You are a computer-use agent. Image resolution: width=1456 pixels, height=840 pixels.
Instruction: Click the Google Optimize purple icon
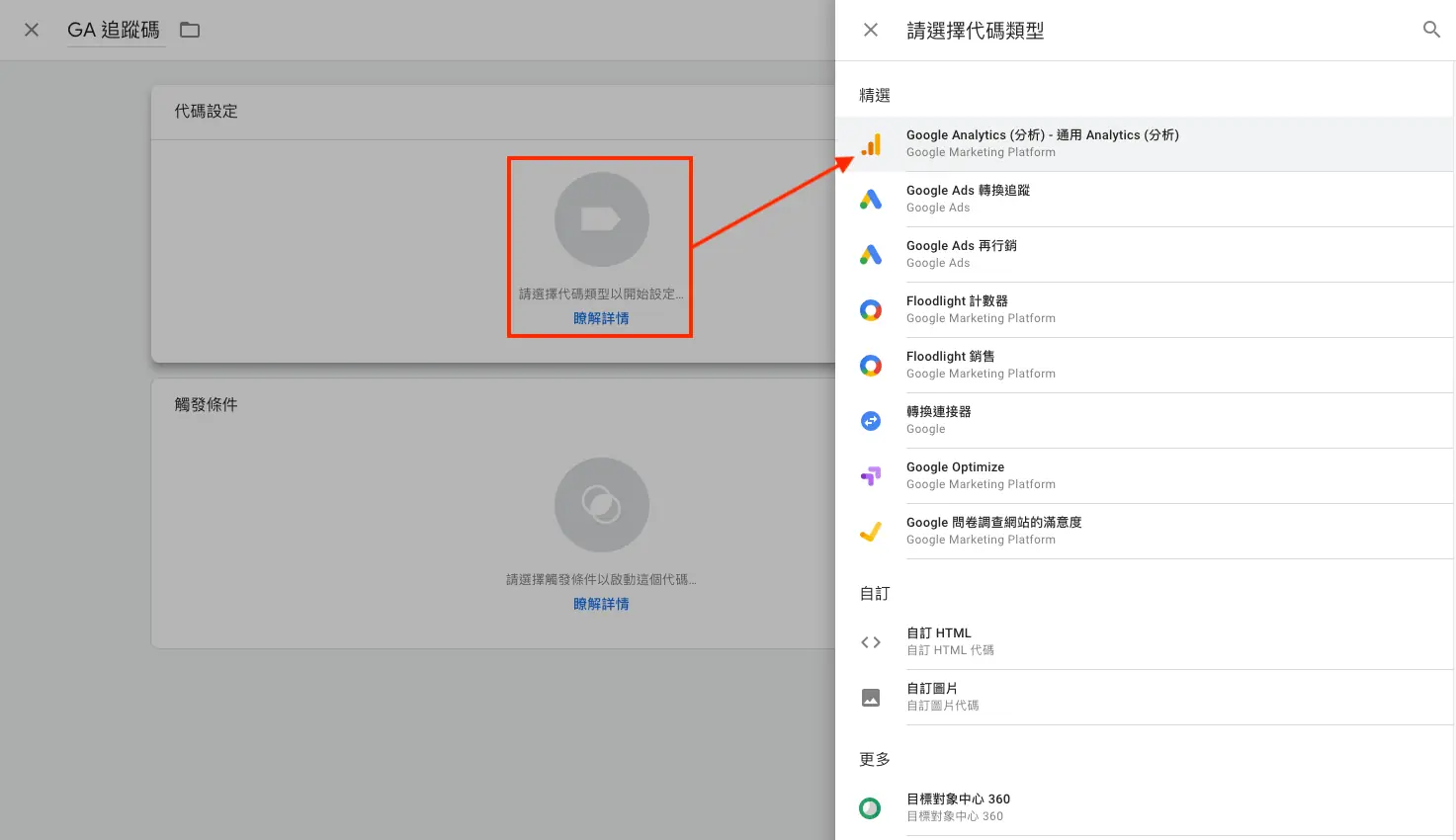pos(871,476)
